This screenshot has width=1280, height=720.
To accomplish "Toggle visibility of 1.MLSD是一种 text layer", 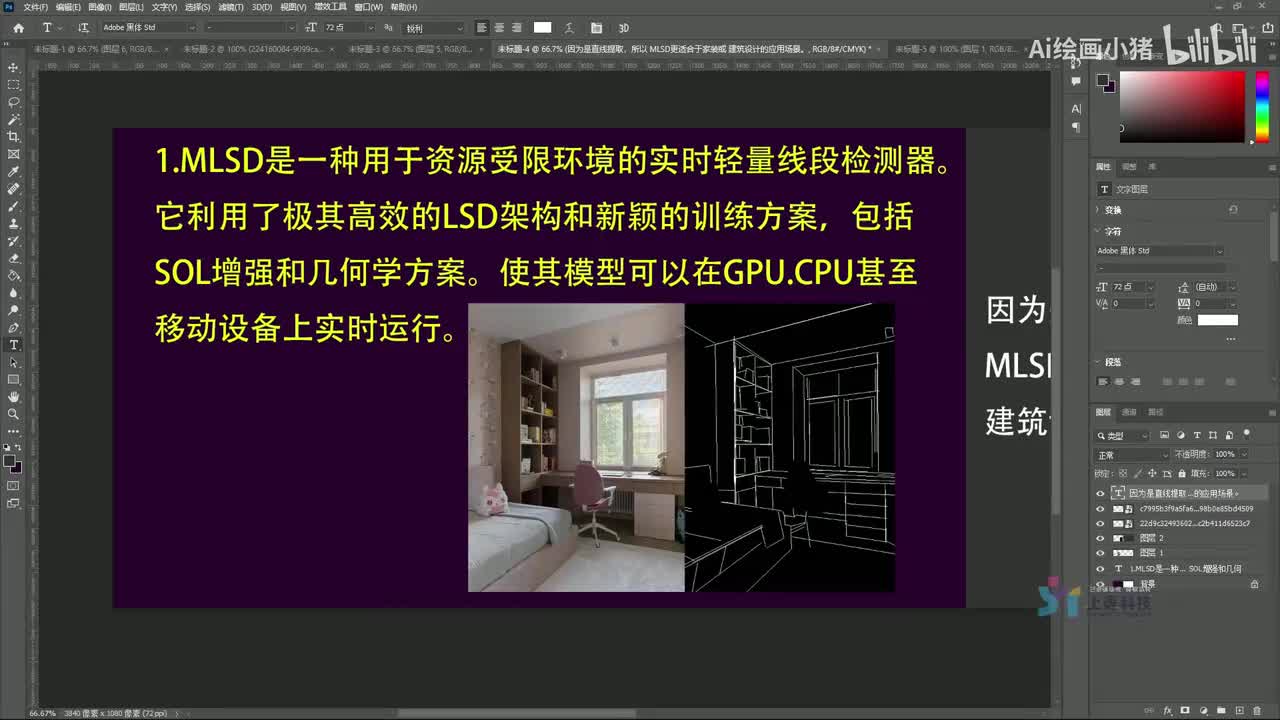I will pos(1101,568).
